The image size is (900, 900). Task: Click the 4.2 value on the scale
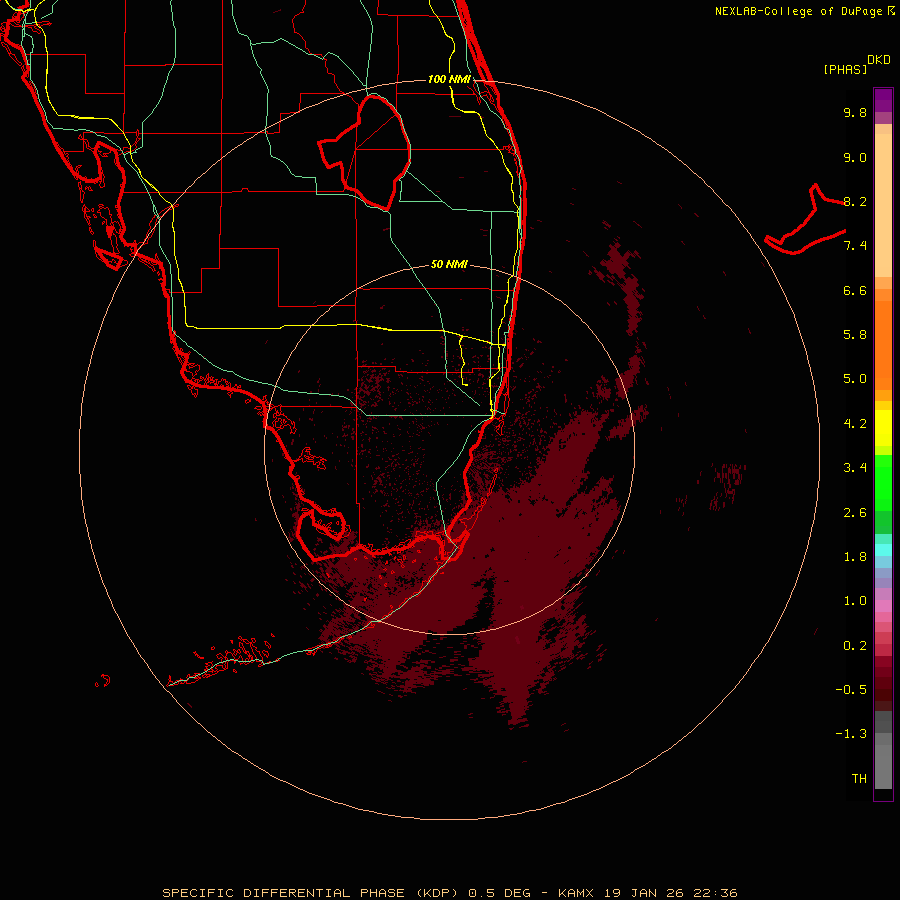tap(855, 424)
